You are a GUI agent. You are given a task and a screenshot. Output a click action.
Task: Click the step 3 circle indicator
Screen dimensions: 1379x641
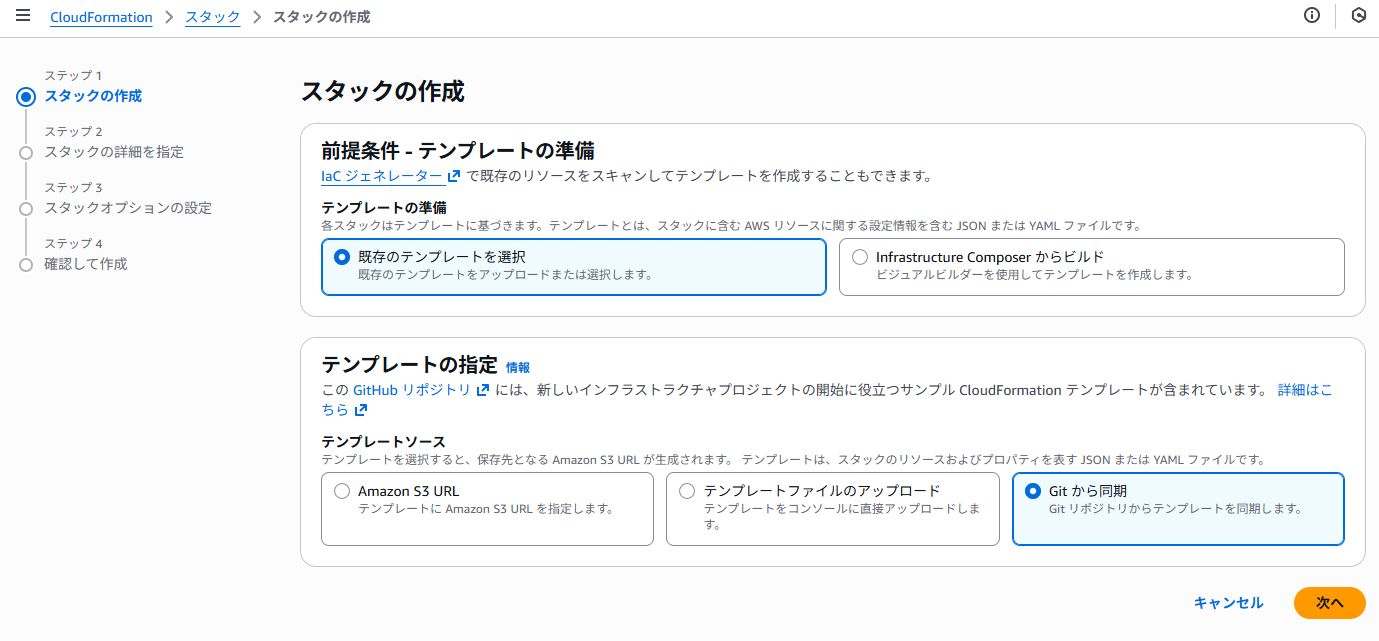[26, 208]
